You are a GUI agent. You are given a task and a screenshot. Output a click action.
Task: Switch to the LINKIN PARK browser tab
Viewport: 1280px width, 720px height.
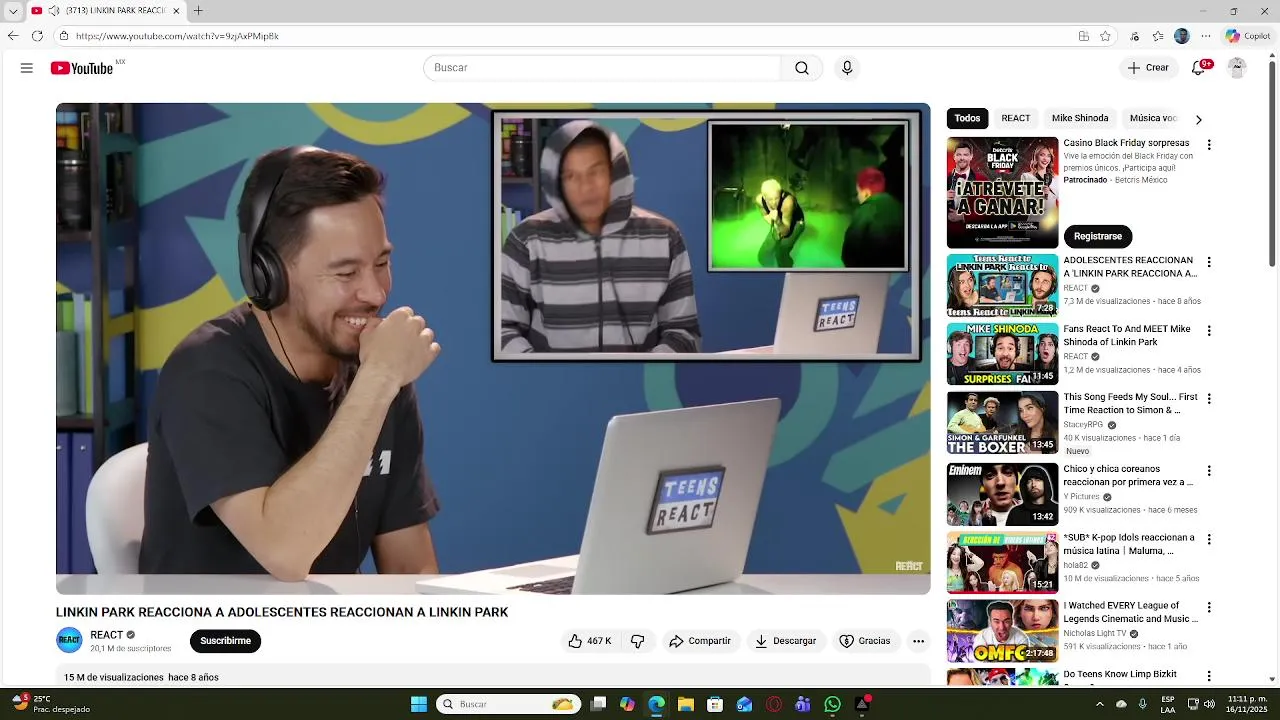(x=107, y=11)
